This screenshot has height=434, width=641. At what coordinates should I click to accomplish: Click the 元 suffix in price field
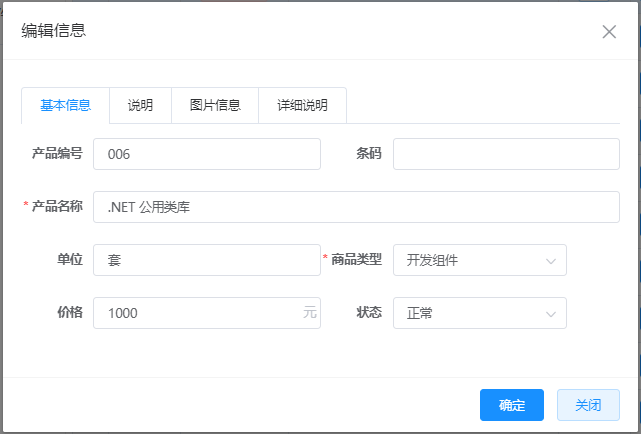[310, 313]
